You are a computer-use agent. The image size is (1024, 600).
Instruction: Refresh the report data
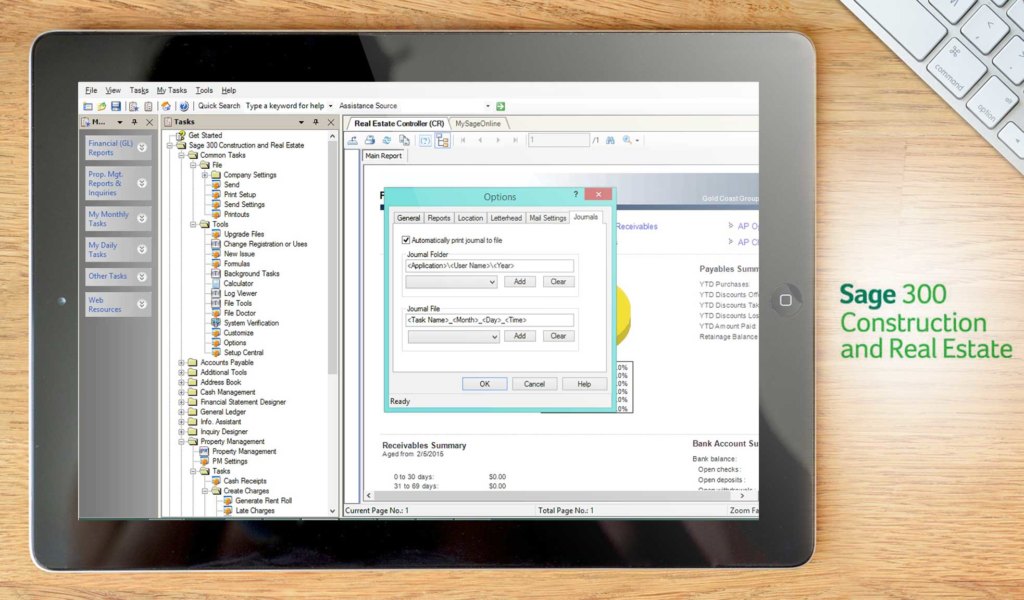[x=386, y=140]
